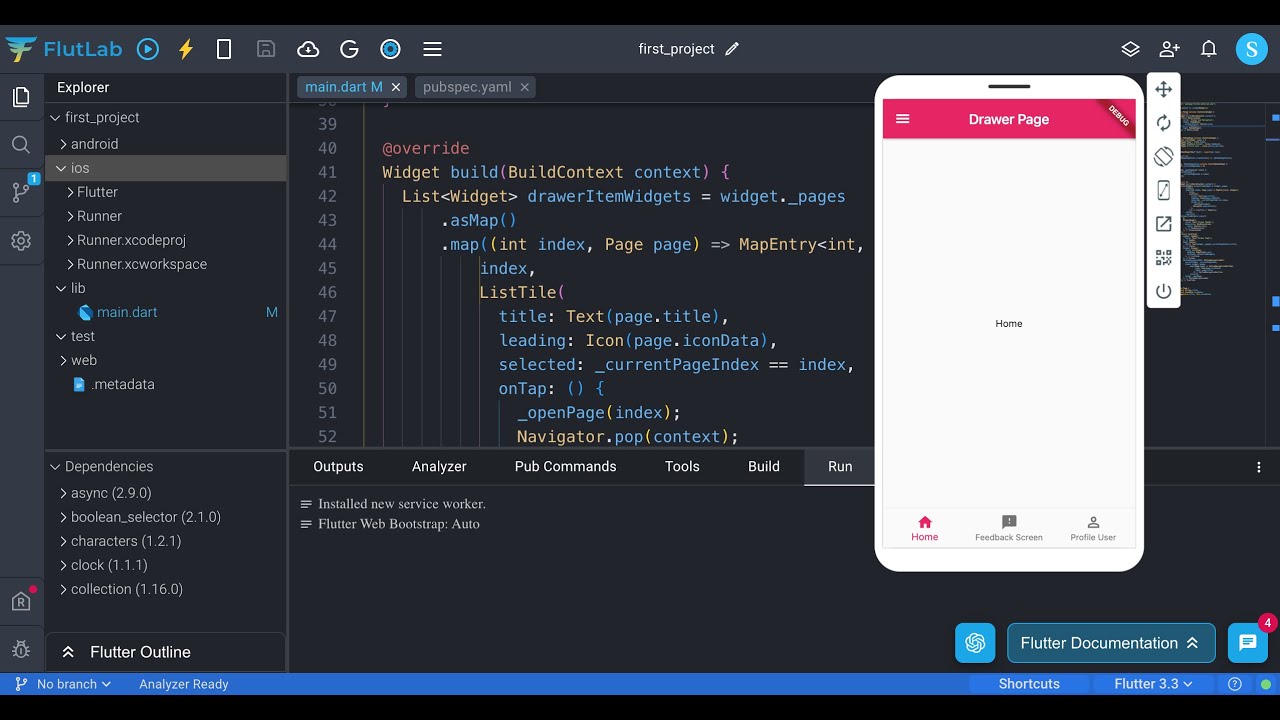Expand the Runner.xcodeproj folder
The width and height of the screenshot is (1280, 720).
point(70,240)
